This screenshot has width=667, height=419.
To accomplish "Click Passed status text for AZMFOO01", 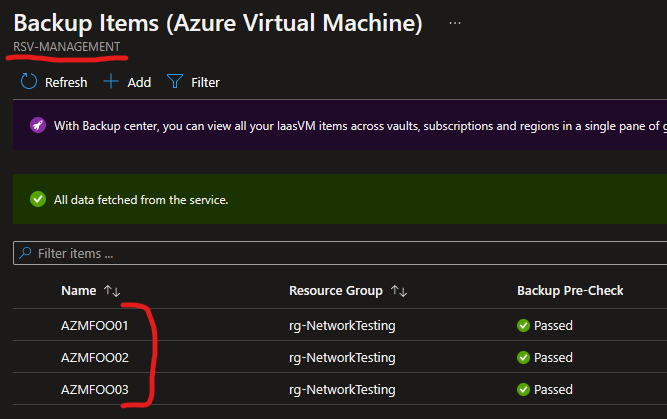I will (553, 325).
